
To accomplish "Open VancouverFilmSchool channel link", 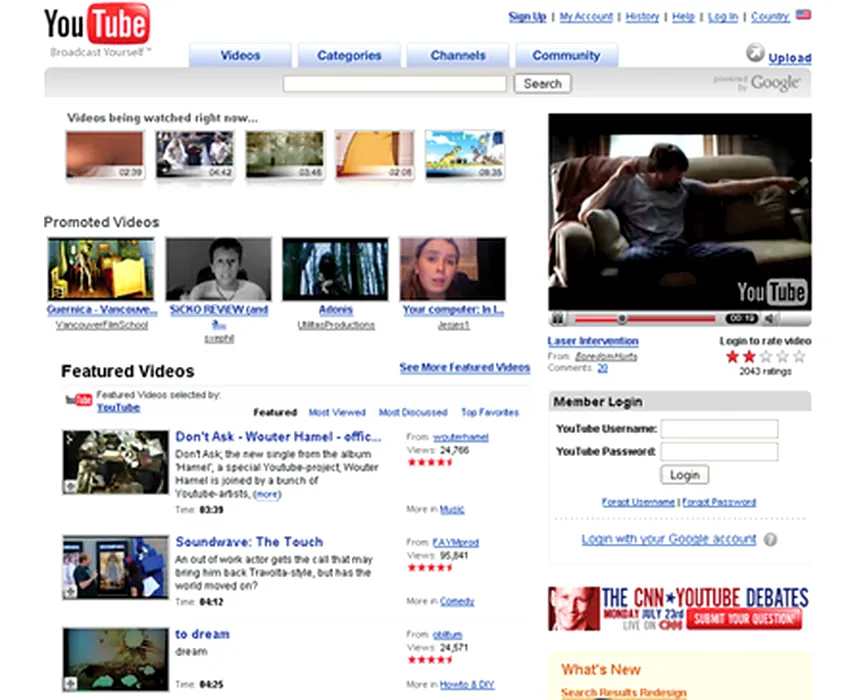I will coord(102,325).
